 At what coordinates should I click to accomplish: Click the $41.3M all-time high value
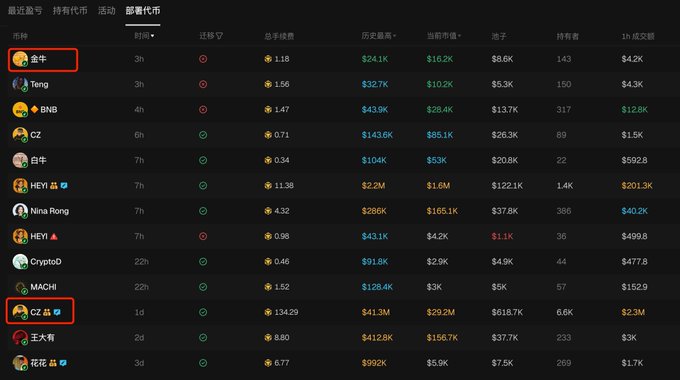(x=376, y=312)
